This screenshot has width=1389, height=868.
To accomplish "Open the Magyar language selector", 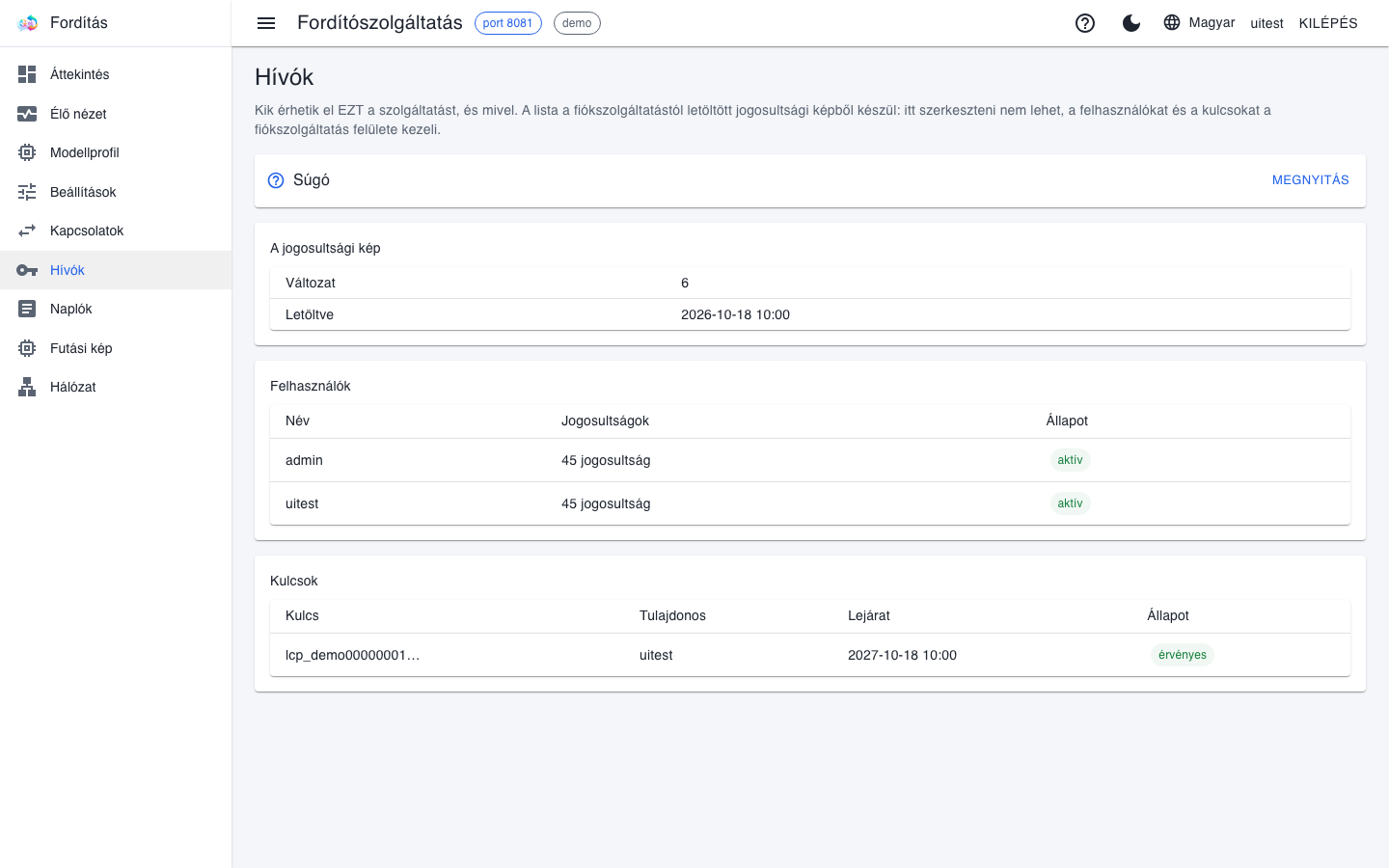I will pos(1199,22).
